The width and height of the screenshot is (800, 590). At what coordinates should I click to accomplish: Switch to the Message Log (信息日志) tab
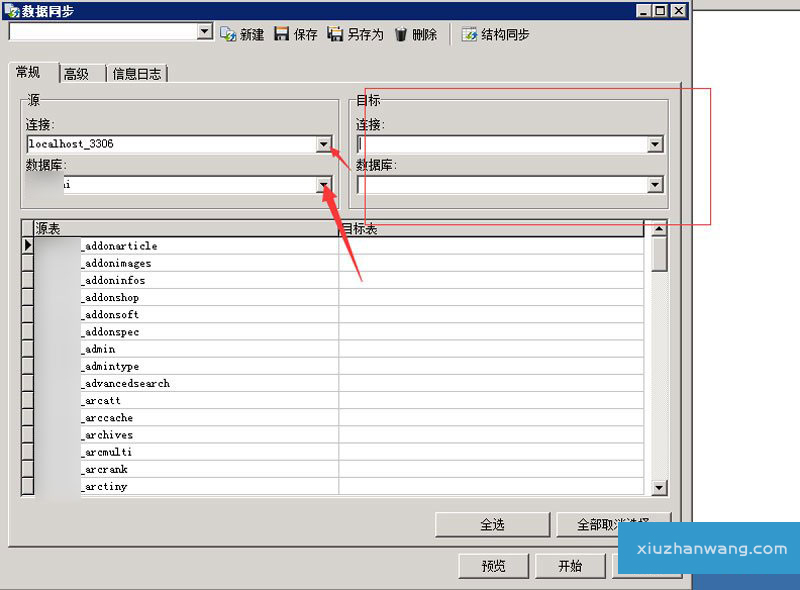tap(137, 74)
